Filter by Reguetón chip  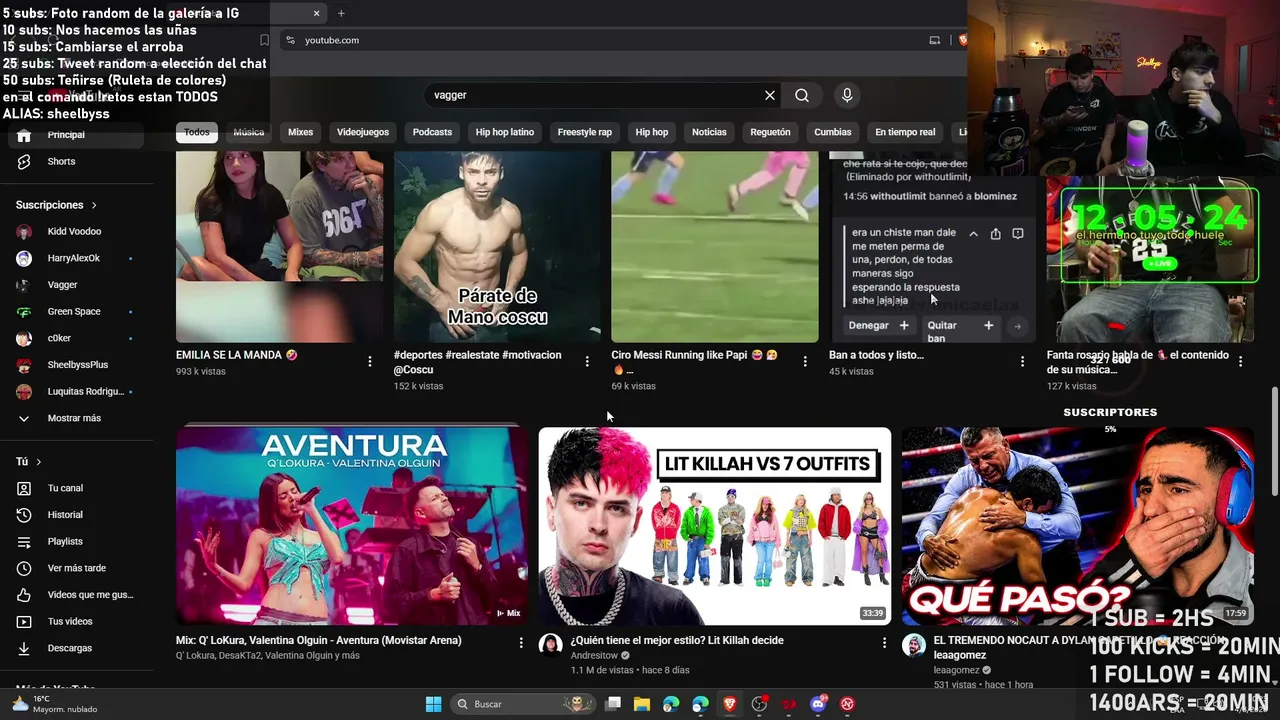[770, 132]
